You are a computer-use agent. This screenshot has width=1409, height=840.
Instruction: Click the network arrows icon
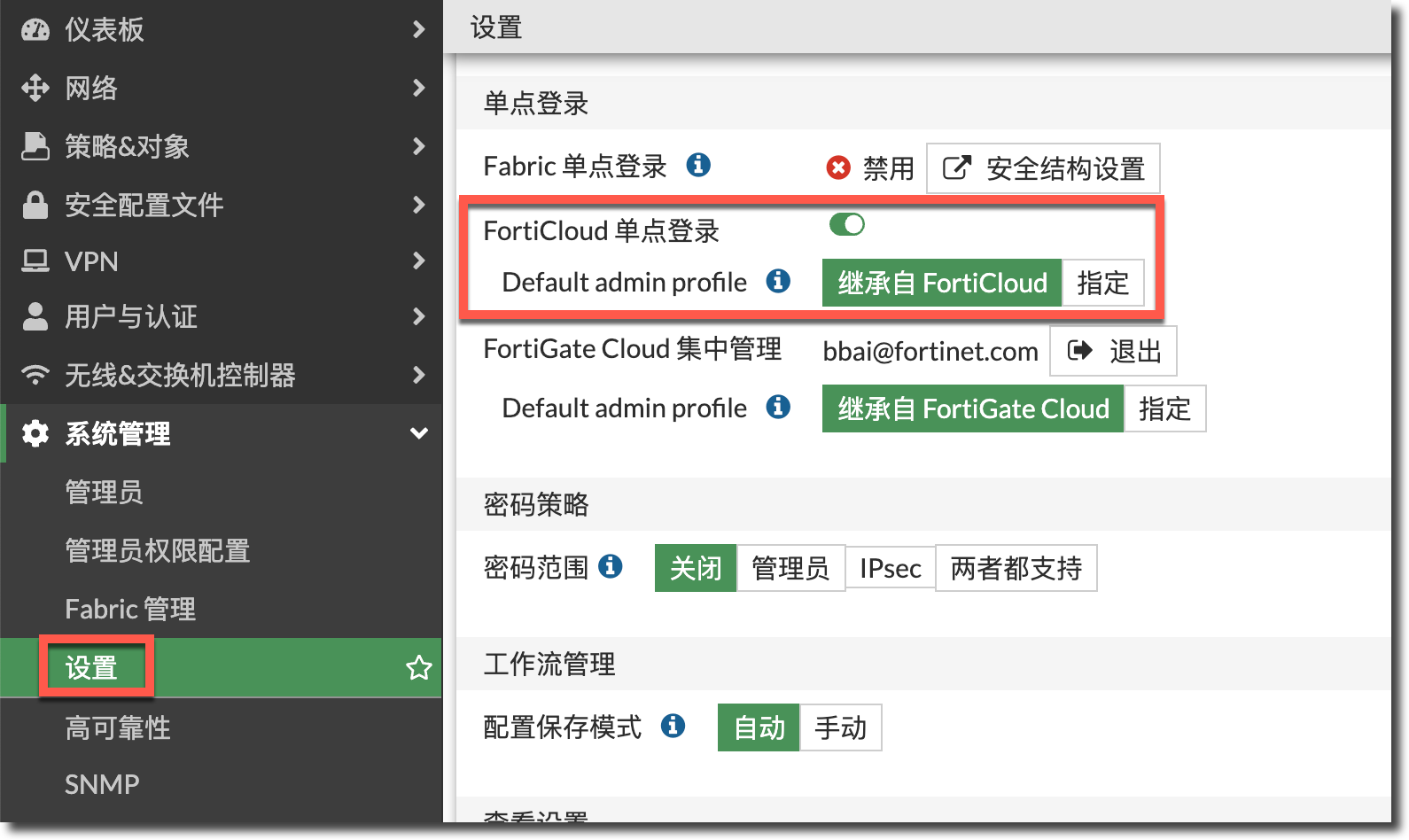click(x=35, y=88)
